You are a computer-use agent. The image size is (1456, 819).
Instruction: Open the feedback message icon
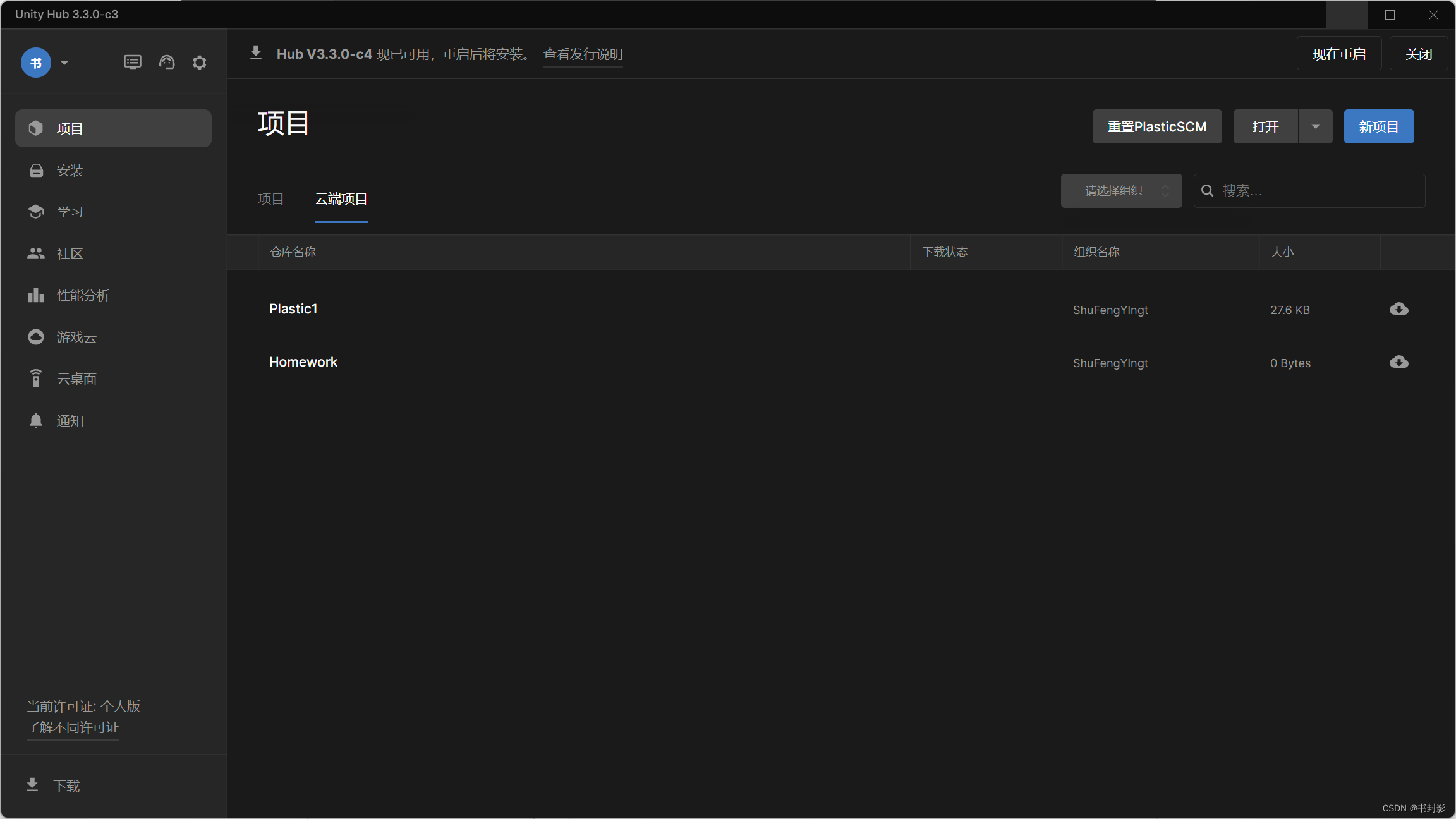tap(132, 63)
